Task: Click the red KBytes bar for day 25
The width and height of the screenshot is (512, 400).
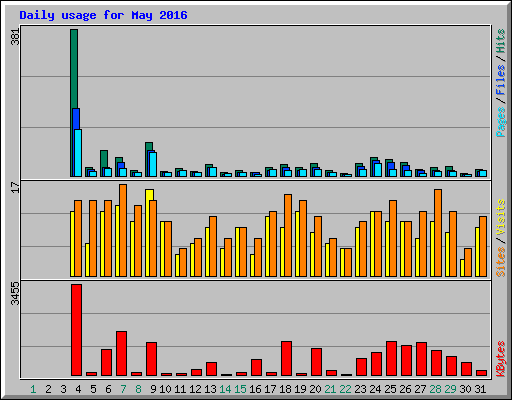Action: 391,359
